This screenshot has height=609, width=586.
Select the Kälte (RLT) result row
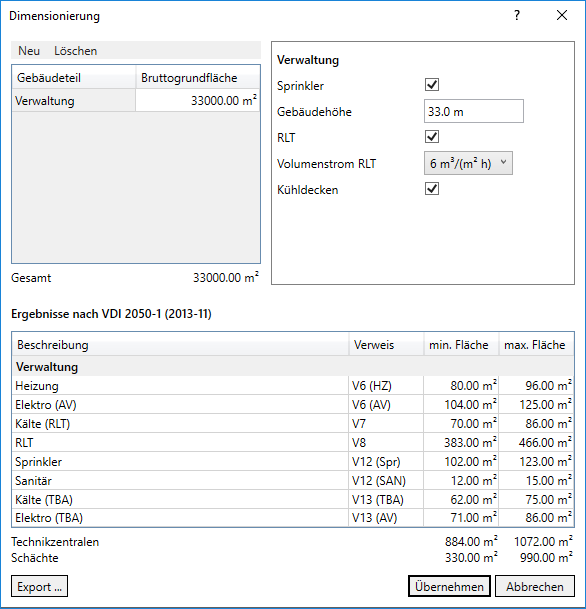tap(293, 424)
